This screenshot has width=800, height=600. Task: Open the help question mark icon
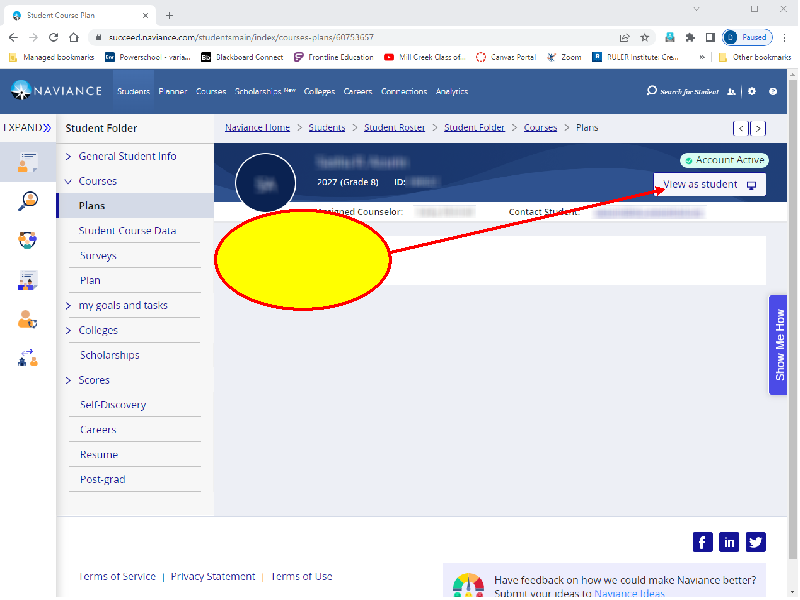click(773, 91)
